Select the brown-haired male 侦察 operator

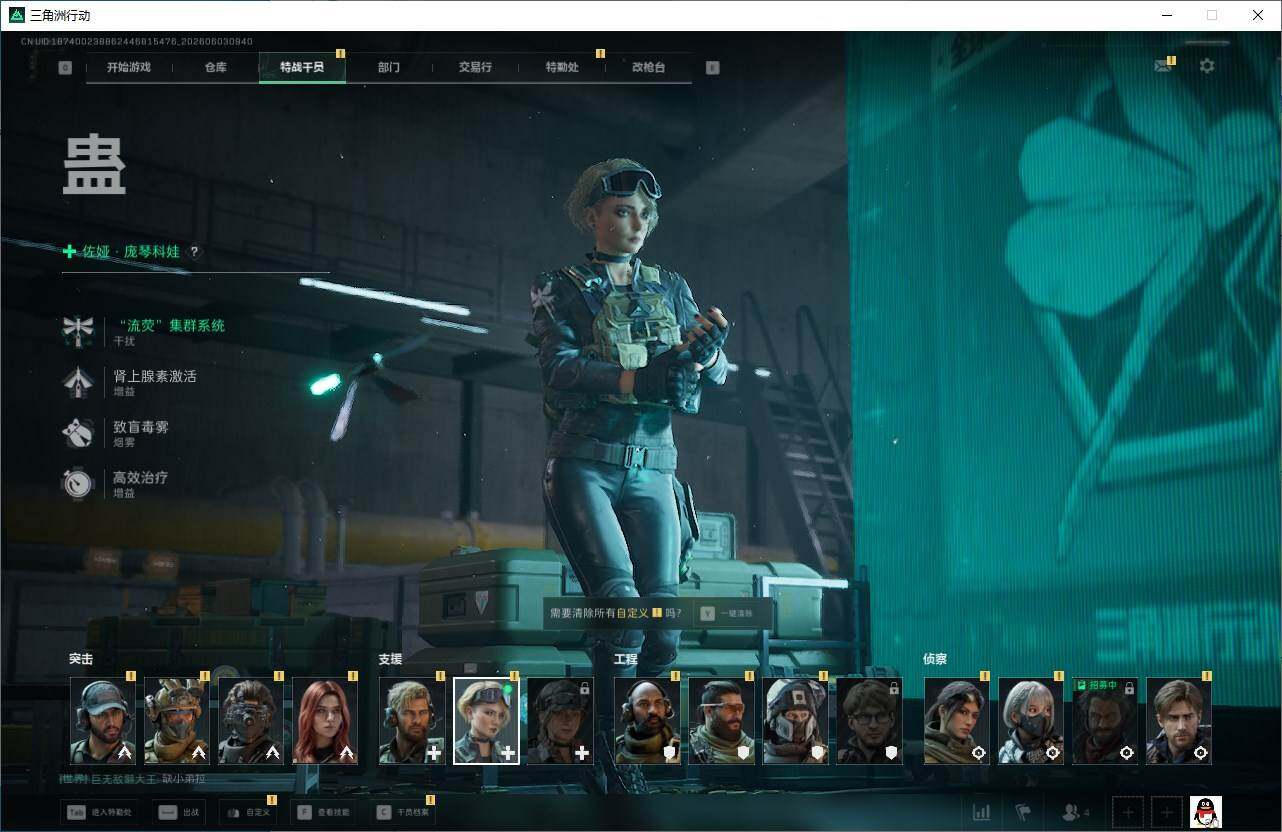tap(1179, 721)
